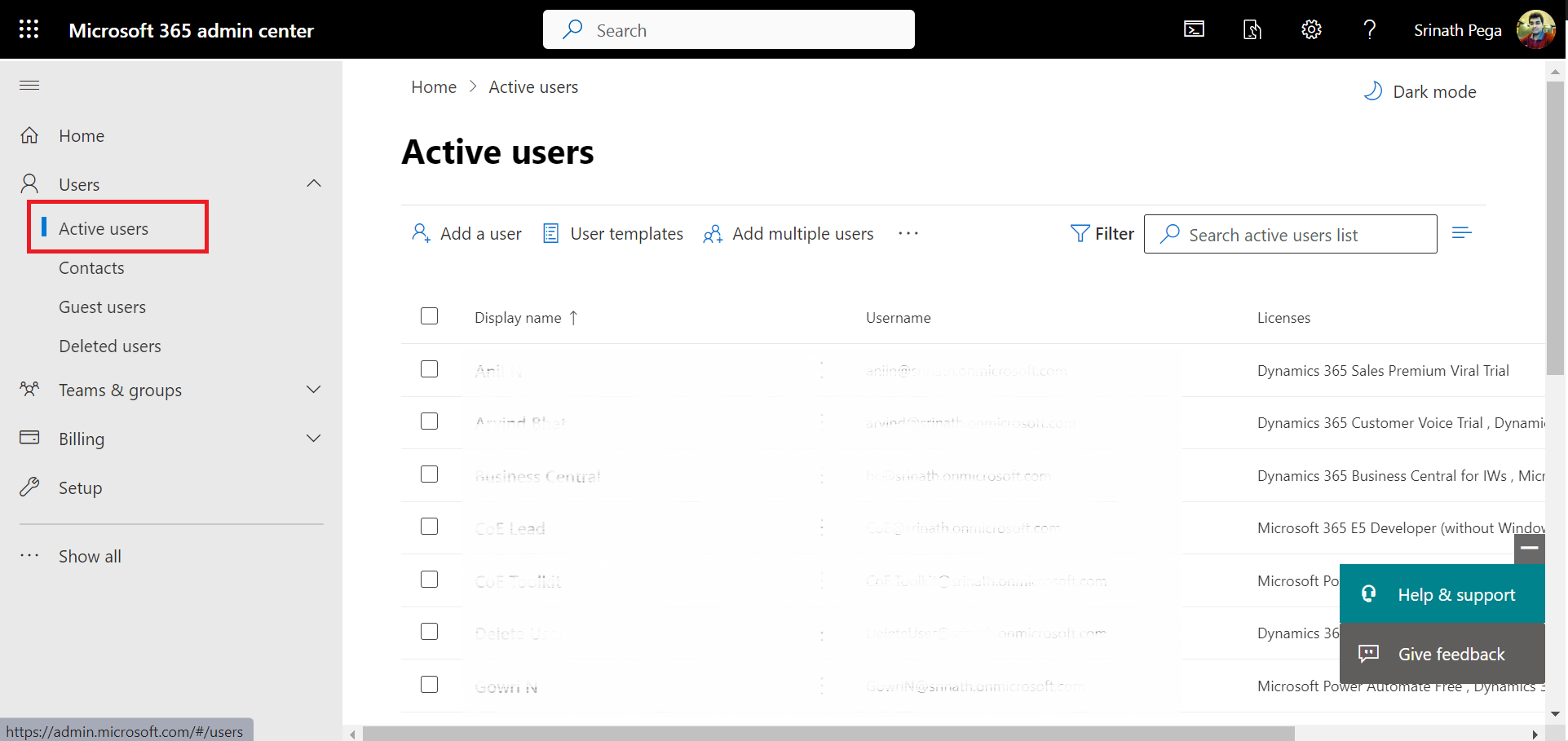Expand the Teams & groups section
Image resolution: width=1568 pixels, height=741 pixels.
pos(314,390)
